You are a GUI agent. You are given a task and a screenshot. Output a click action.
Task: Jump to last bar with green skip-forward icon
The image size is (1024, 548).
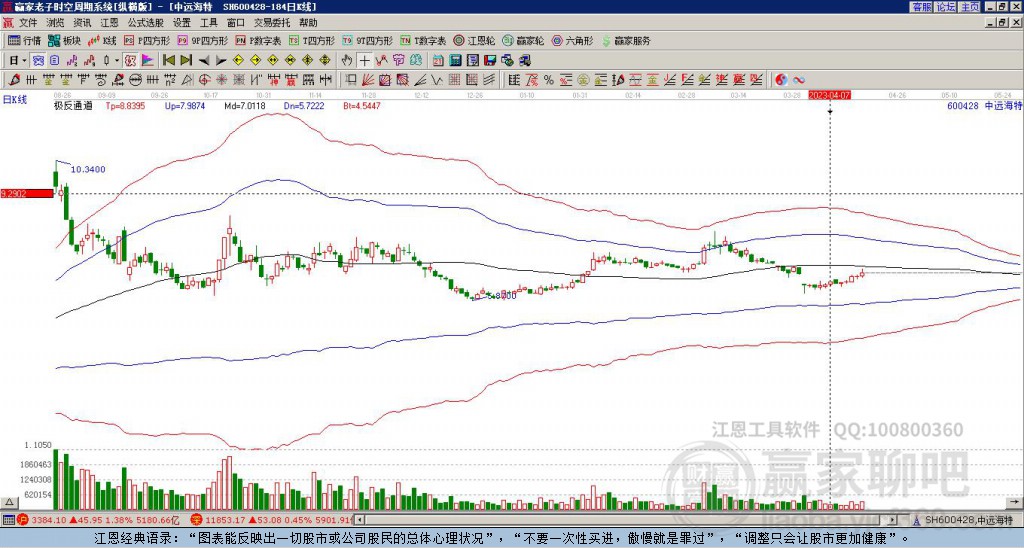click(186, 61)
